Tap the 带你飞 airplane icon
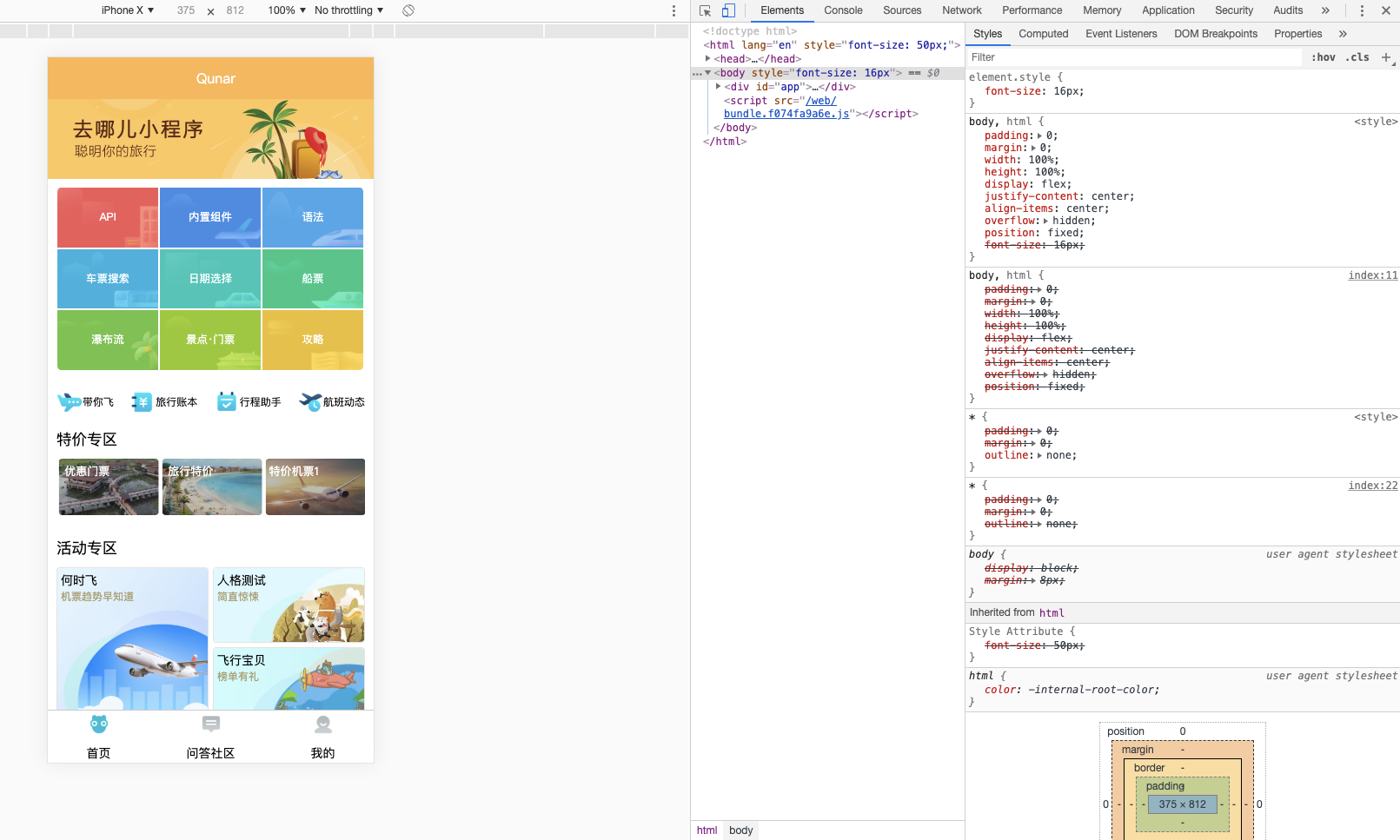 (69, 401)
